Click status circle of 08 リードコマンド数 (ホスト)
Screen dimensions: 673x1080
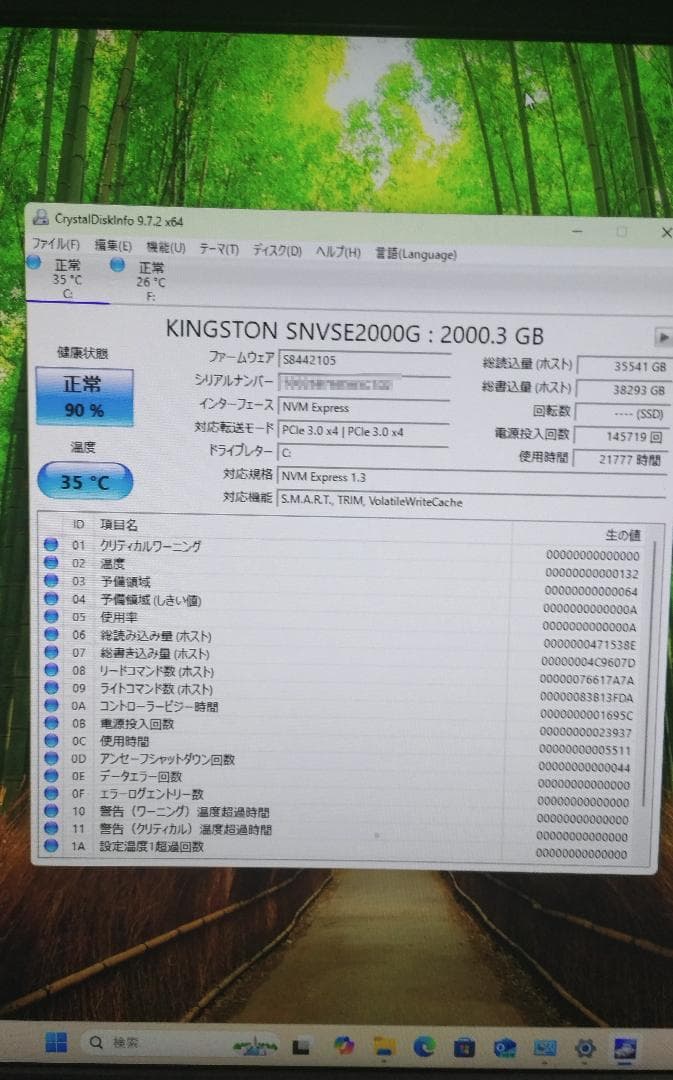[50, 669]
